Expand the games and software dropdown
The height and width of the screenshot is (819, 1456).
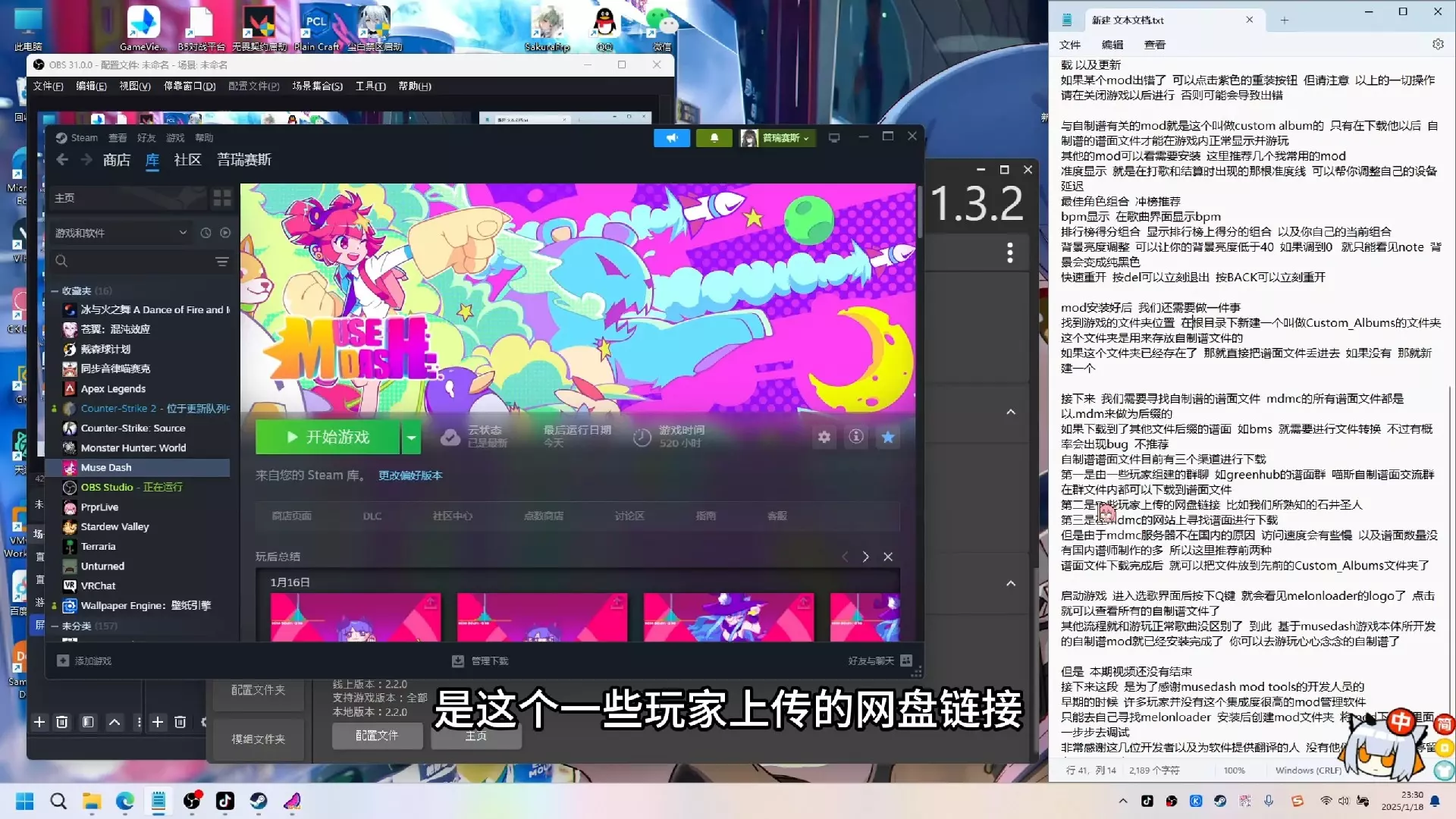[x=183, y=233]
